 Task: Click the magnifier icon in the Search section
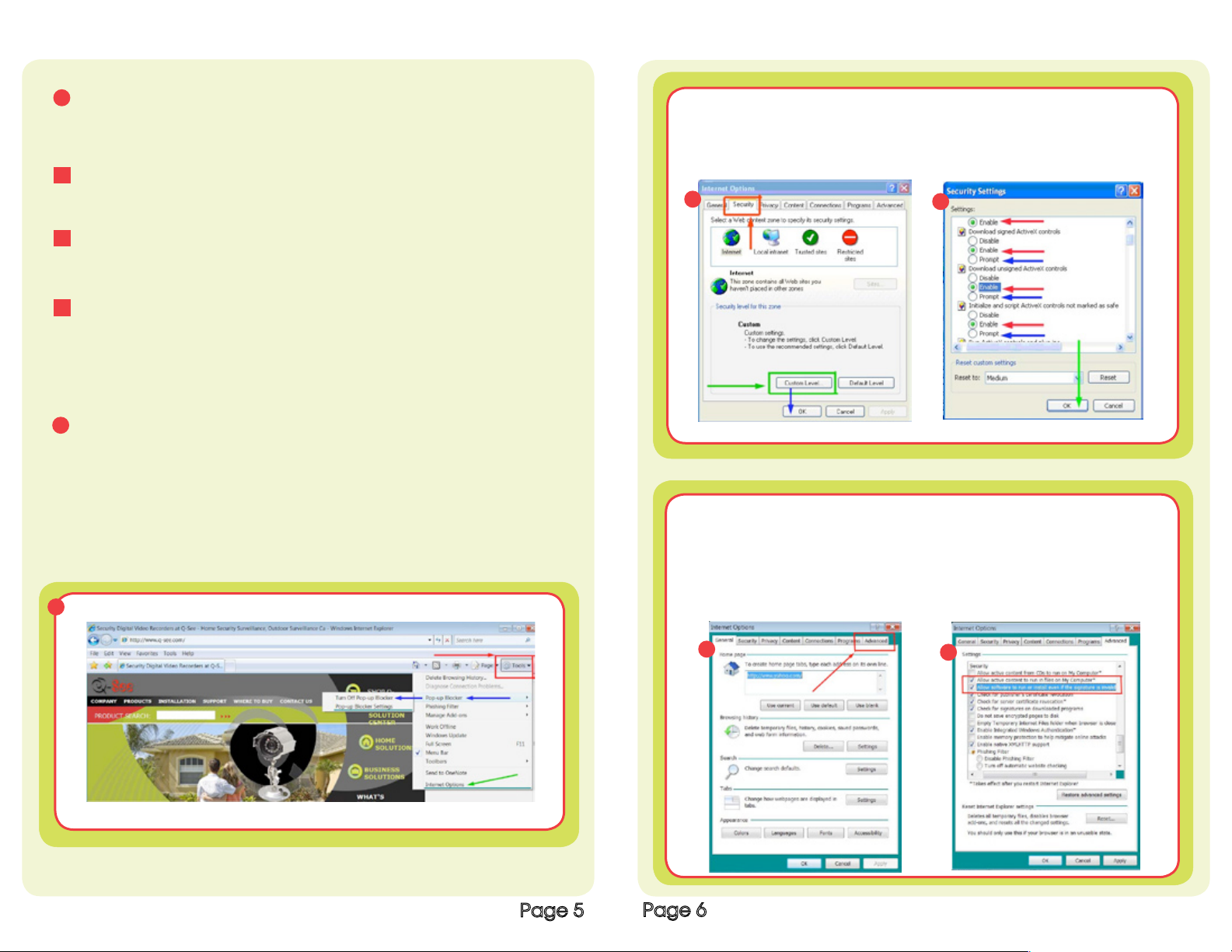pos(731,771)
